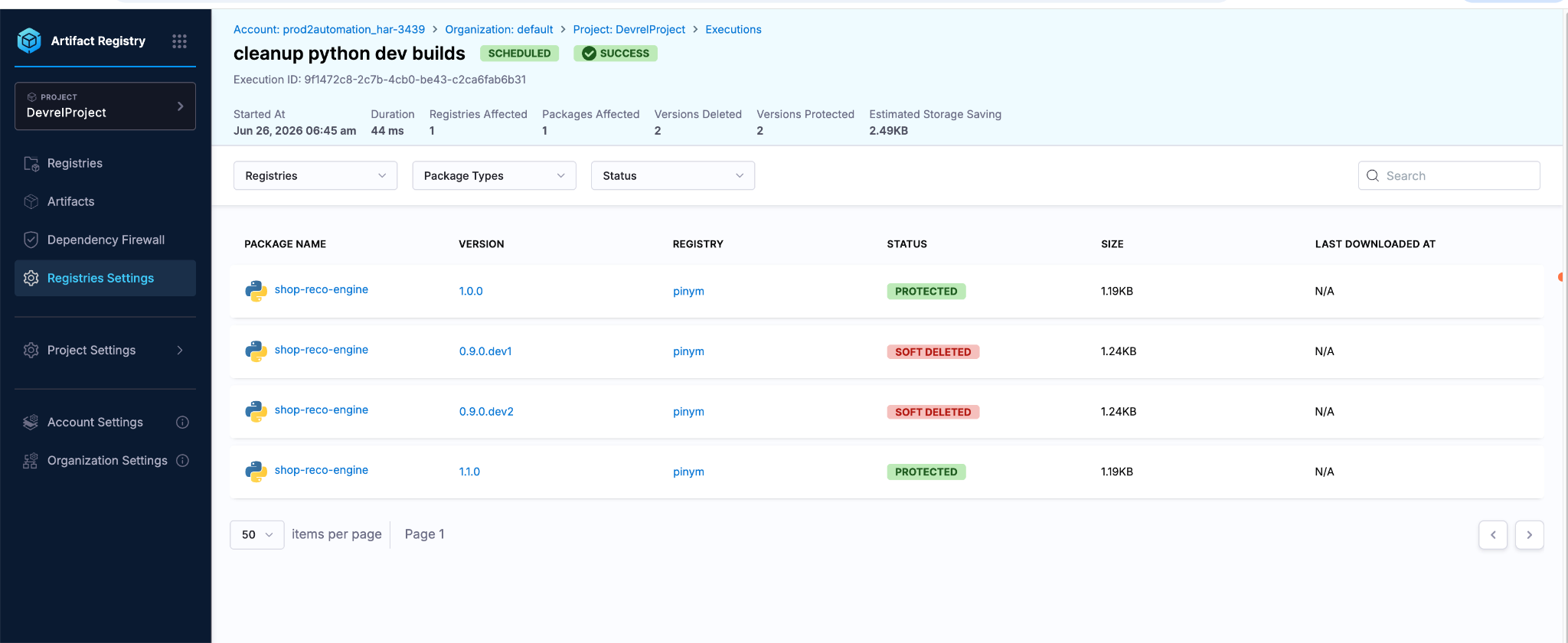Open the Package Types filter dropdown
This screenshot has width=1568, height=643.
pyautogui.click(x=494, y=175)
